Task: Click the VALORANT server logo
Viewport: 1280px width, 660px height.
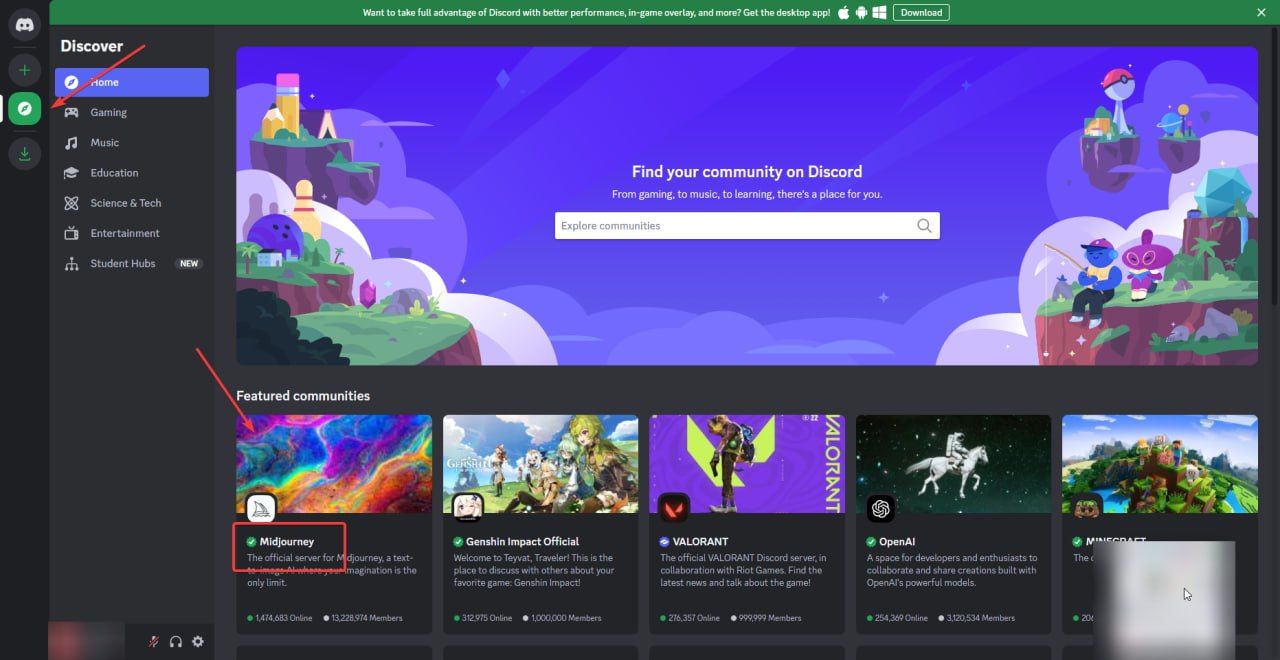Action: pyautogui.click(x=674, y=509)
